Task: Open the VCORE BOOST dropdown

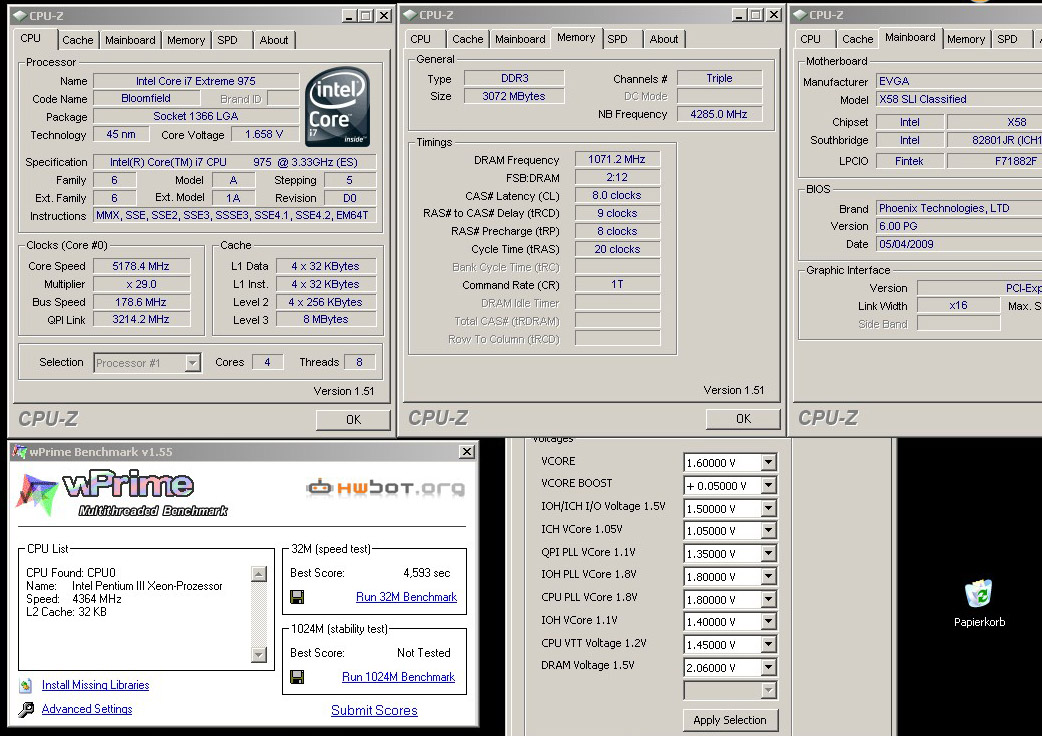Action: click(x=768, y=486)
